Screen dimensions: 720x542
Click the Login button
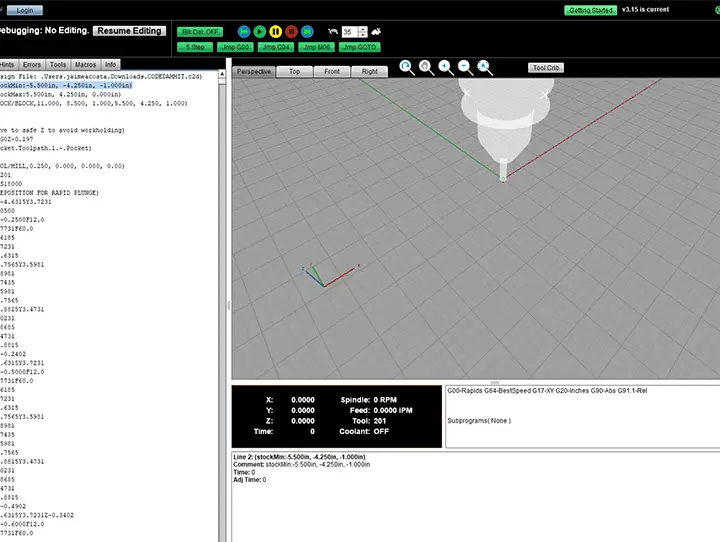point(25,10)
